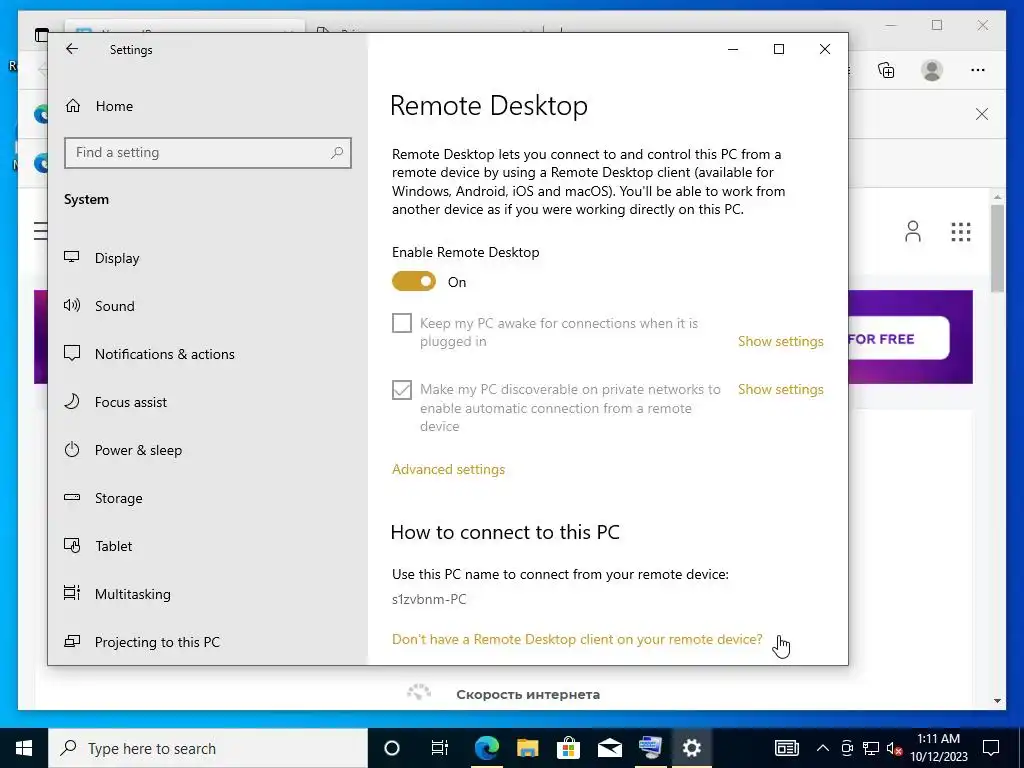Click the Скорость интернета heading on webpage
Viewport: 1024px width, 768px height.
[528, 694]
